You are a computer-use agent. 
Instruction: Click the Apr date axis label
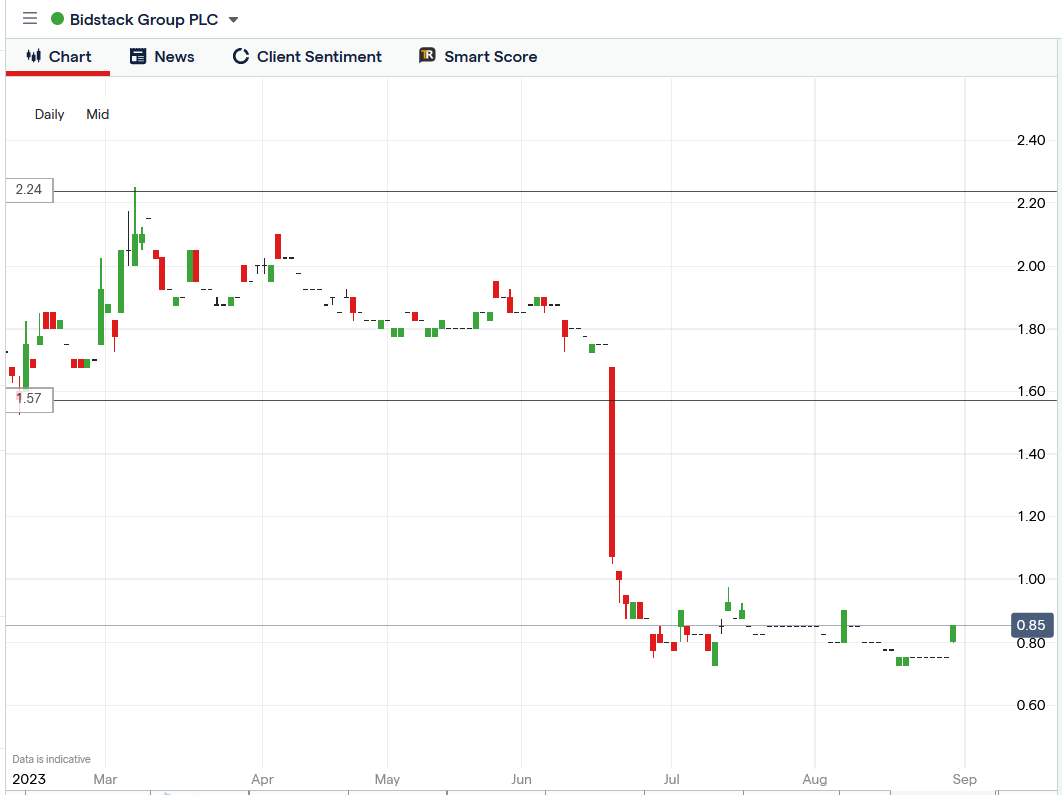[262, 779]
